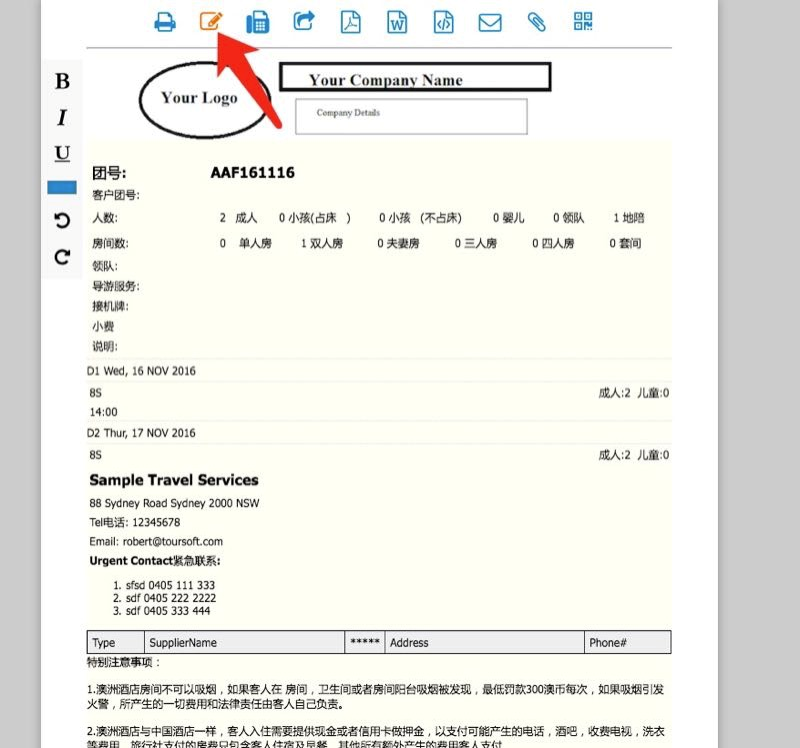
Task: Click the orange edit pencil icon
Action: point(210,21)
